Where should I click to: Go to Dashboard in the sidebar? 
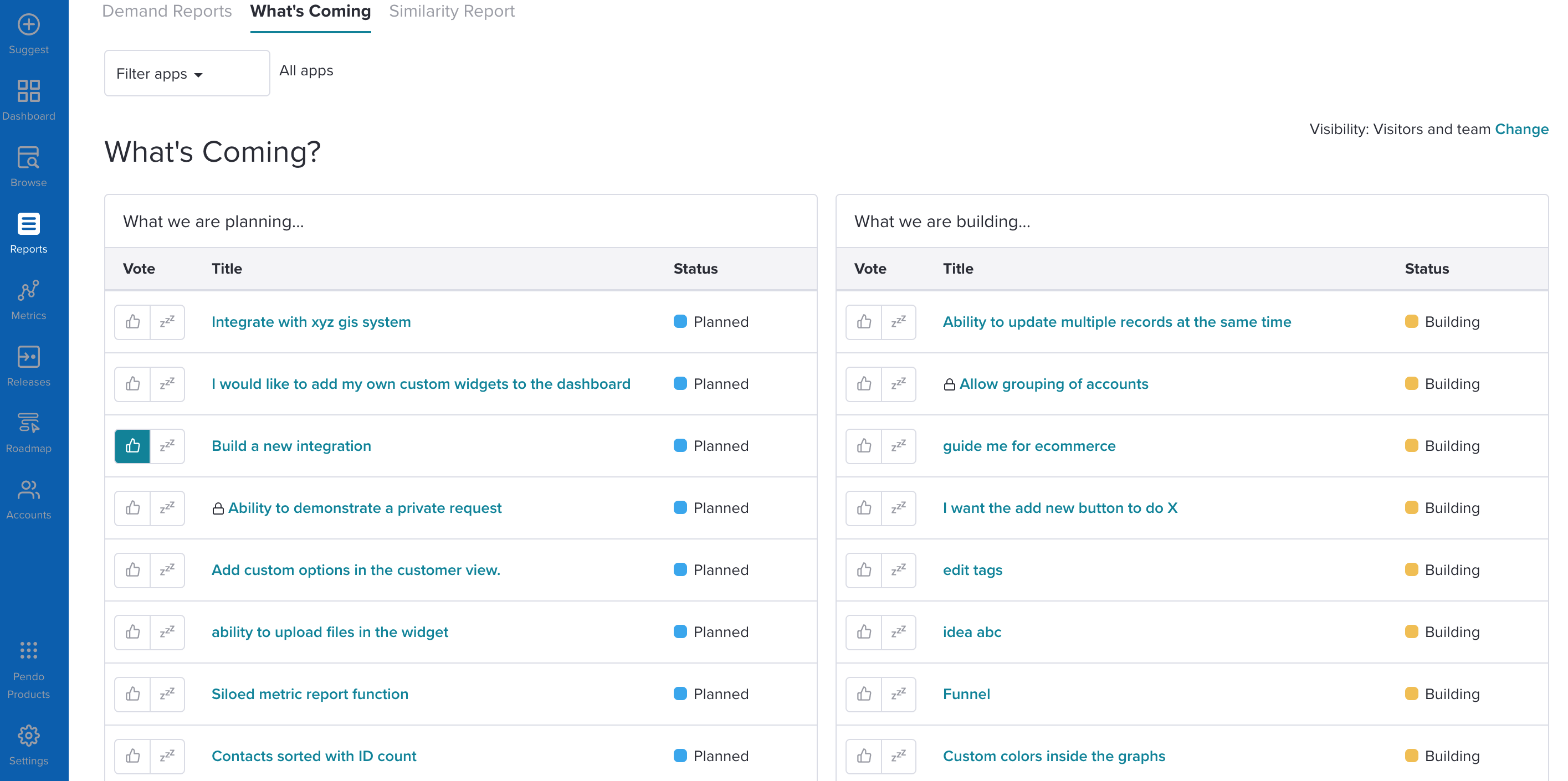tap(29, 100)
